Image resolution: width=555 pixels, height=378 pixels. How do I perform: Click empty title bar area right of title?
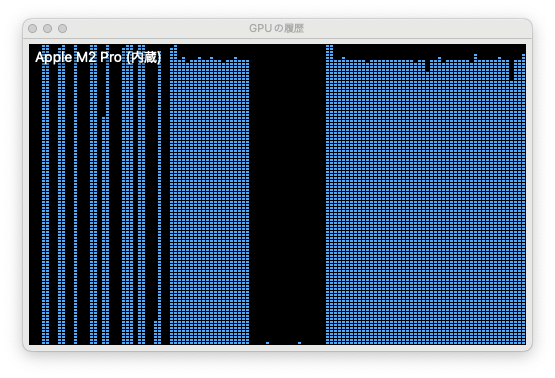(x=418, y=28)
